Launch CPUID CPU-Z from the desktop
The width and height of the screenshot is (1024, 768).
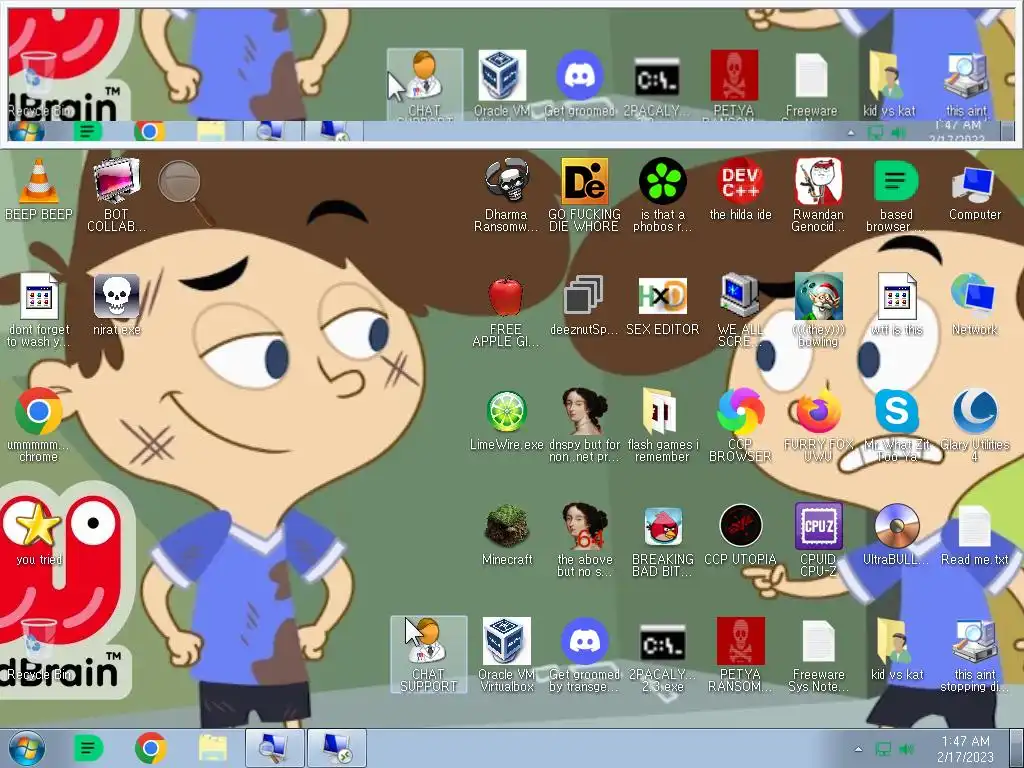(x=818, y=540)
